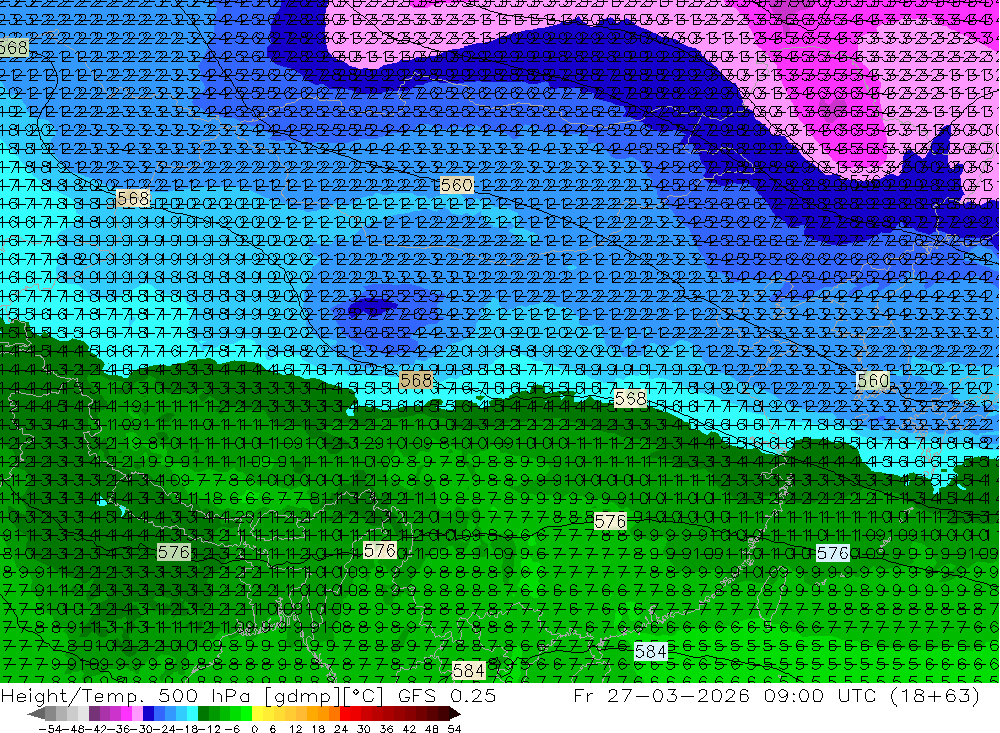Pick the darkest green swatch in the legend
The height and width of the screenshot is (733, 1000).
pos(203,714)
